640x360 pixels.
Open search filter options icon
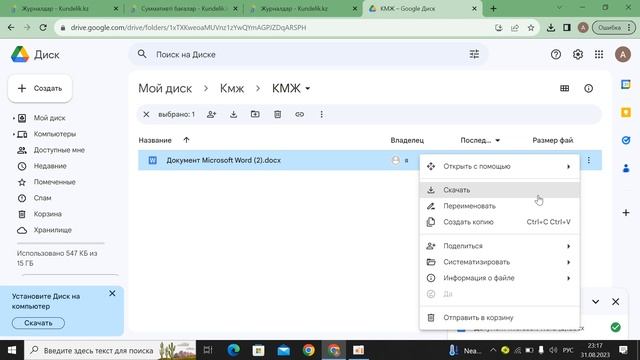tap(474, 54)
